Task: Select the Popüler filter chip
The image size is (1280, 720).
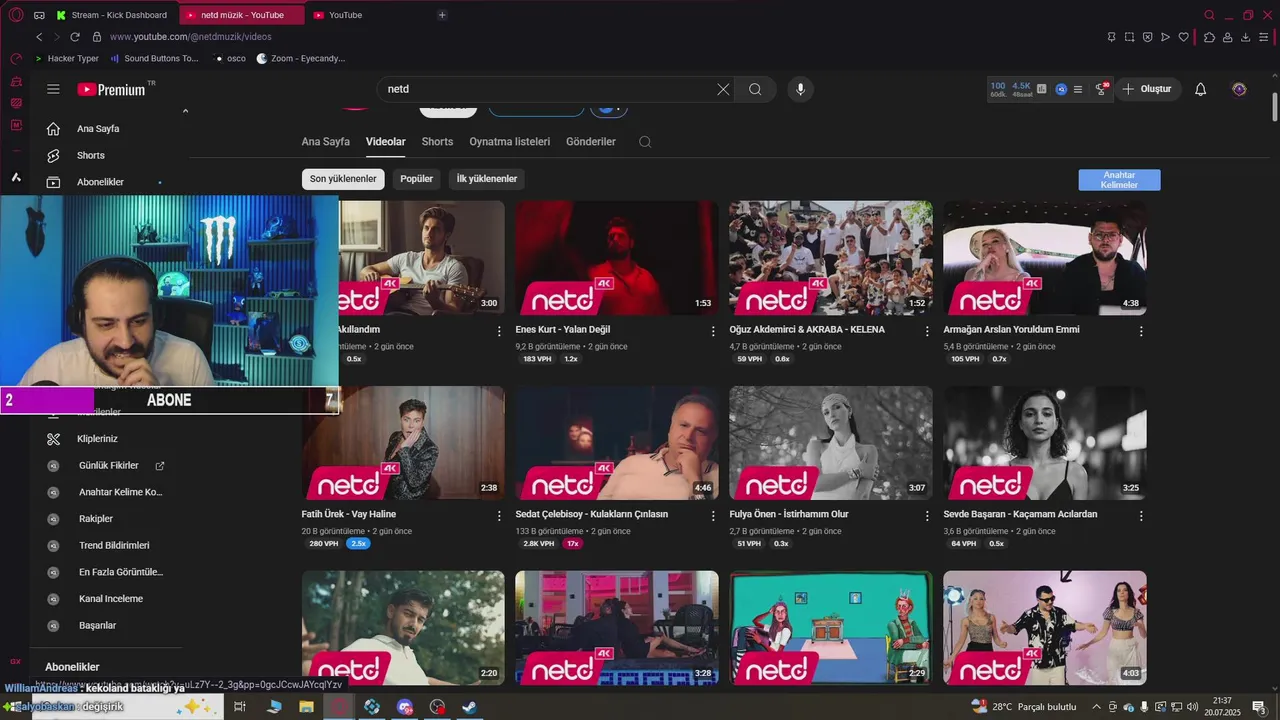Action: click(417, 179)
